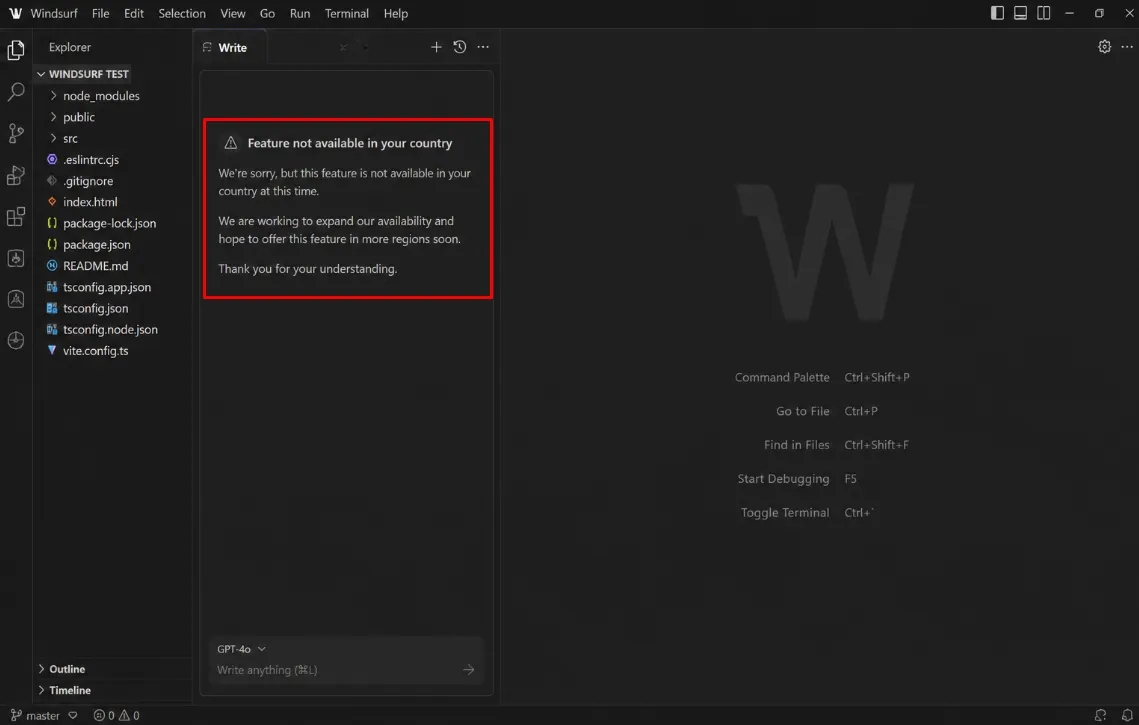
Task: Open the Terminal menu
Action: click(x=346, y=13)
